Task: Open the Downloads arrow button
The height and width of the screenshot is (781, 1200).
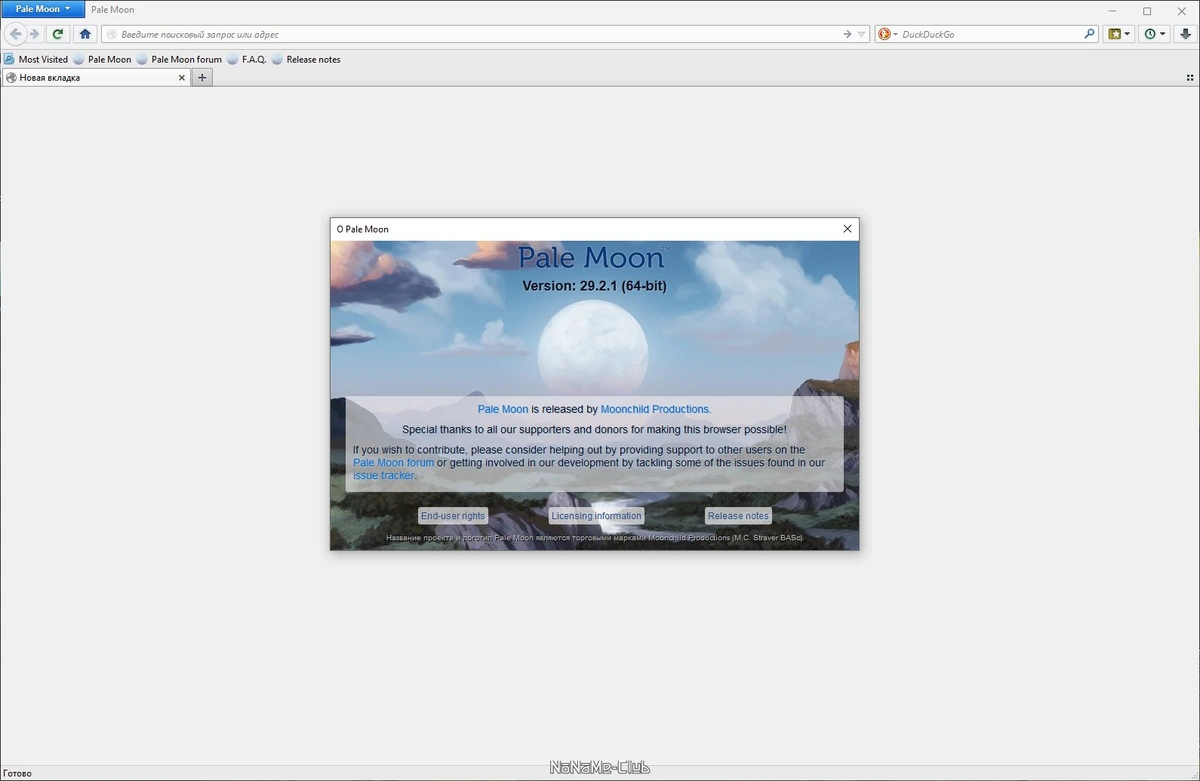Action: tap(1185, 34)
